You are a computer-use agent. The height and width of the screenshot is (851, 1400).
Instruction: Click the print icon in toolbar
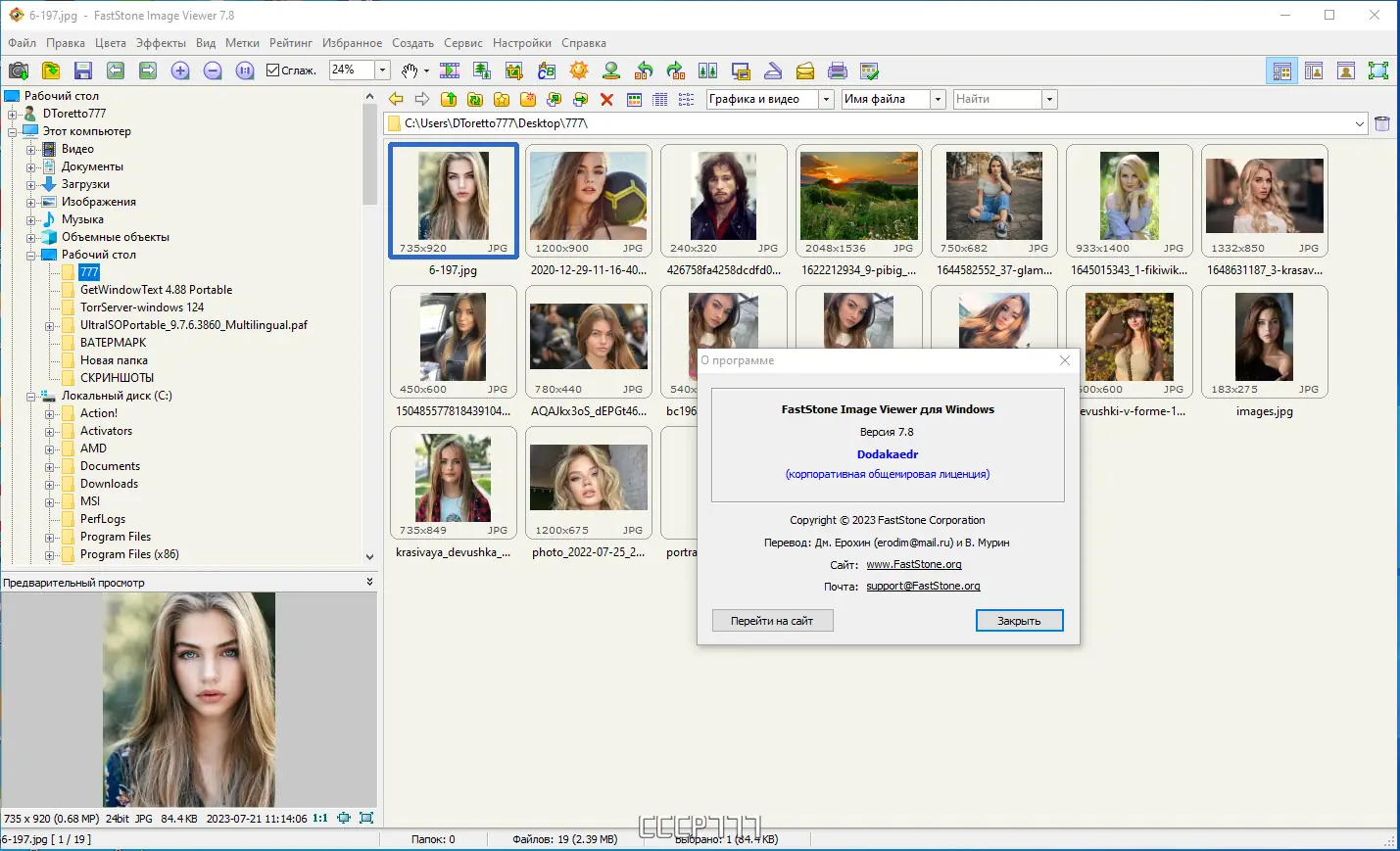pyautogui.click(x=838, y=71)
